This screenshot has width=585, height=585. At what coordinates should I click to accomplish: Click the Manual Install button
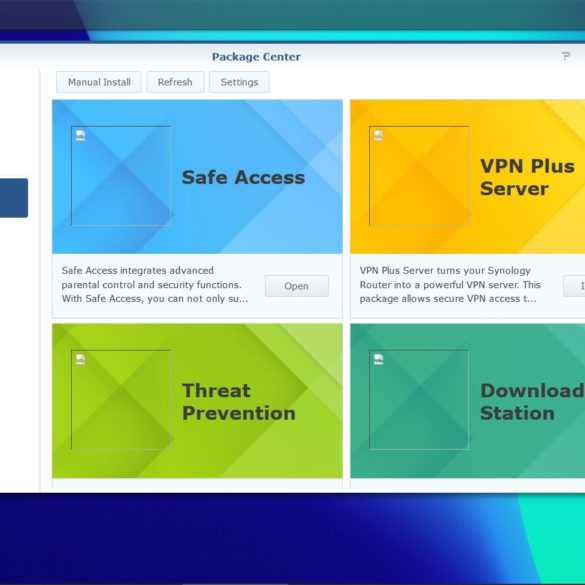pos(99,82)
